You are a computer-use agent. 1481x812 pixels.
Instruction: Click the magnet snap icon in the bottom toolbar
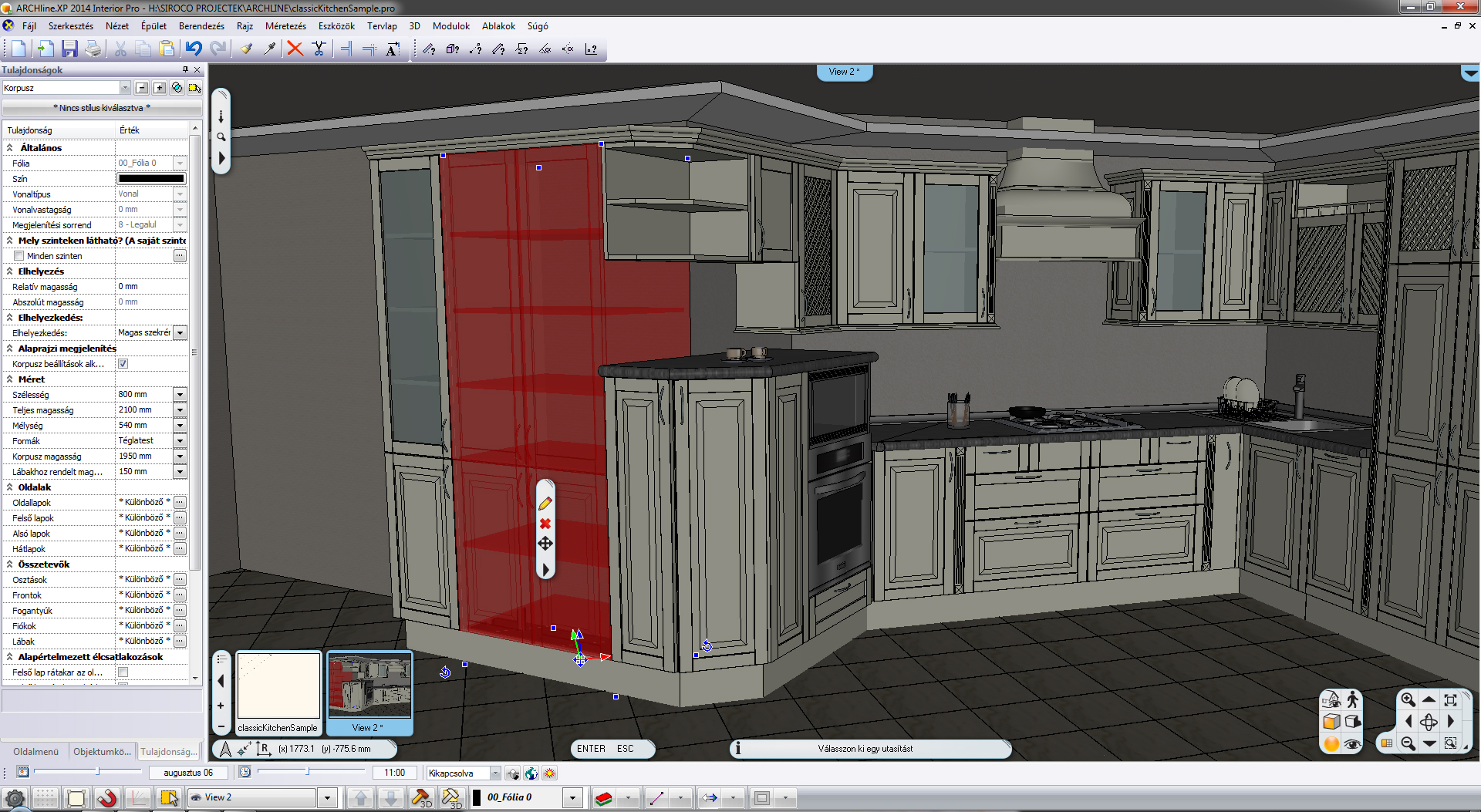(x=106, y=798)
